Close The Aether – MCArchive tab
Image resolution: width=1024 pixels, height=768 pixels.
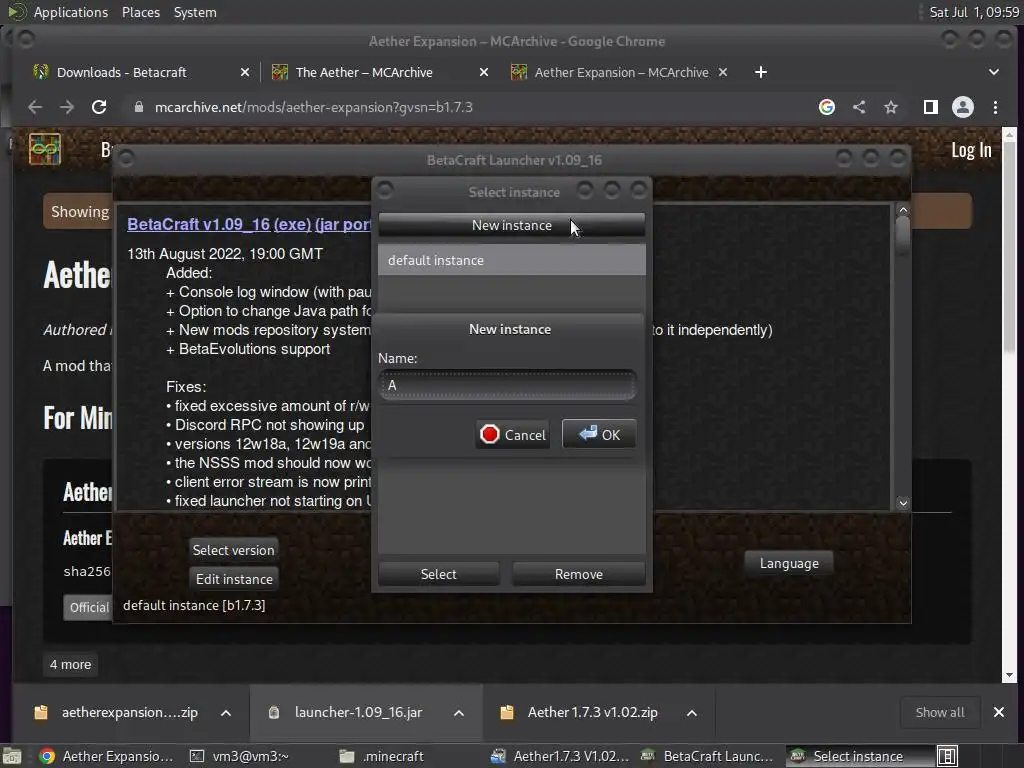(x=484, y=72)
